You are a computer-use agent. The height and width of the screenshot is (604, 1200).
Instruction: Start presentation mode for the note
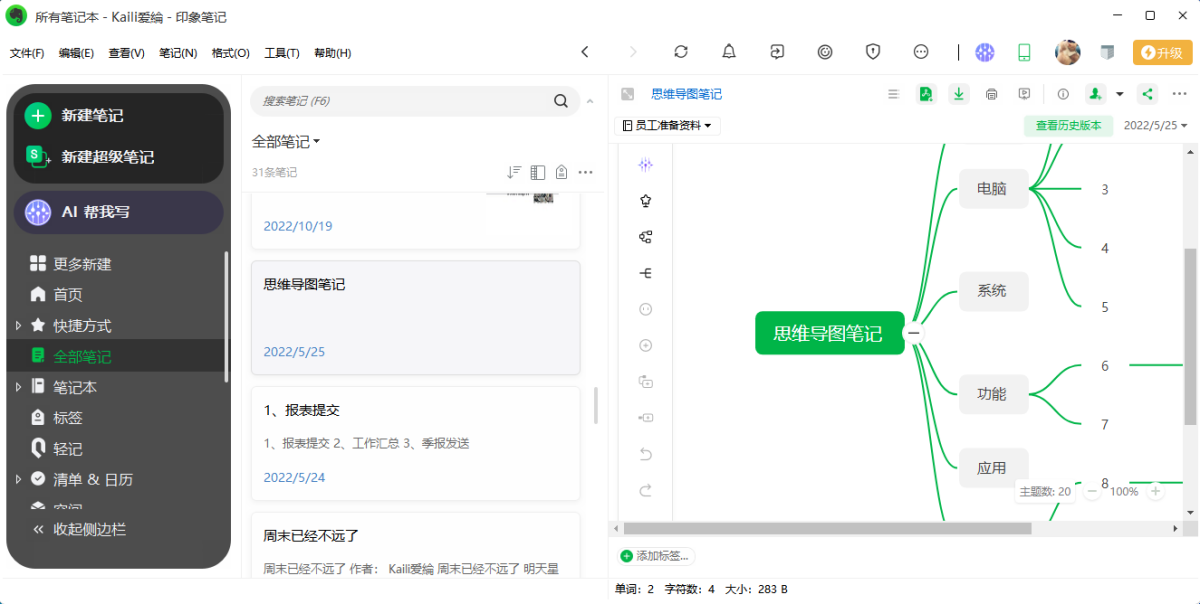click(1024, 94)
